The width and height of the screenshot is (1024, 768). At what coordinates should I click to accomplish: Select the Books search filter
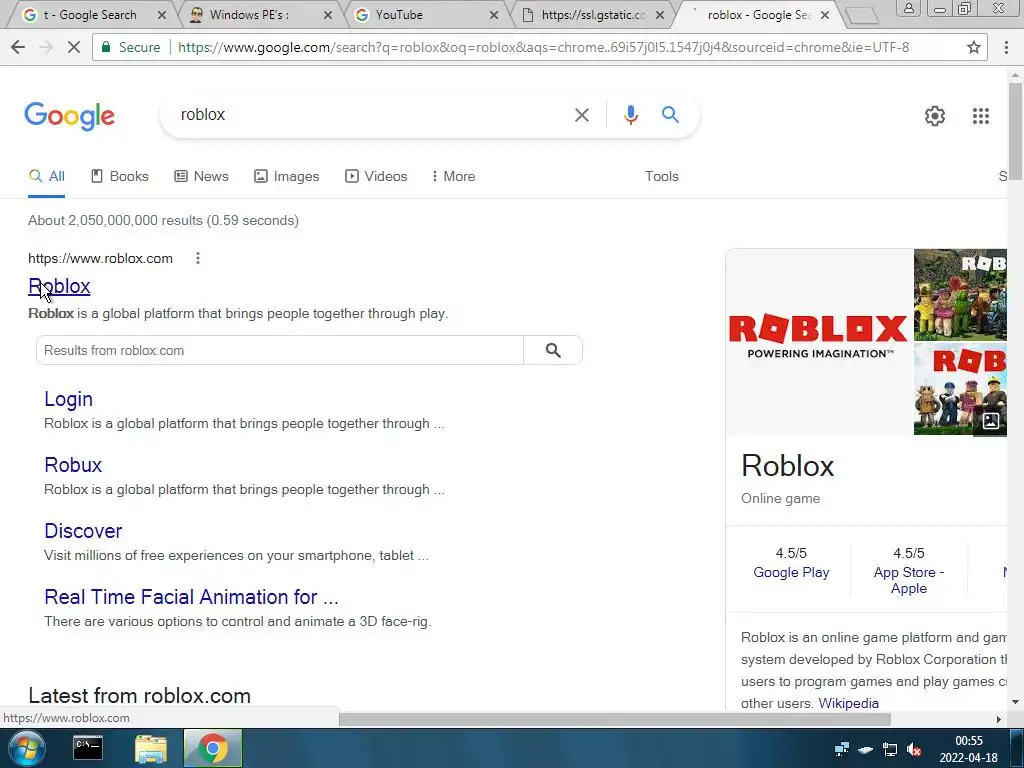point(120,176)
